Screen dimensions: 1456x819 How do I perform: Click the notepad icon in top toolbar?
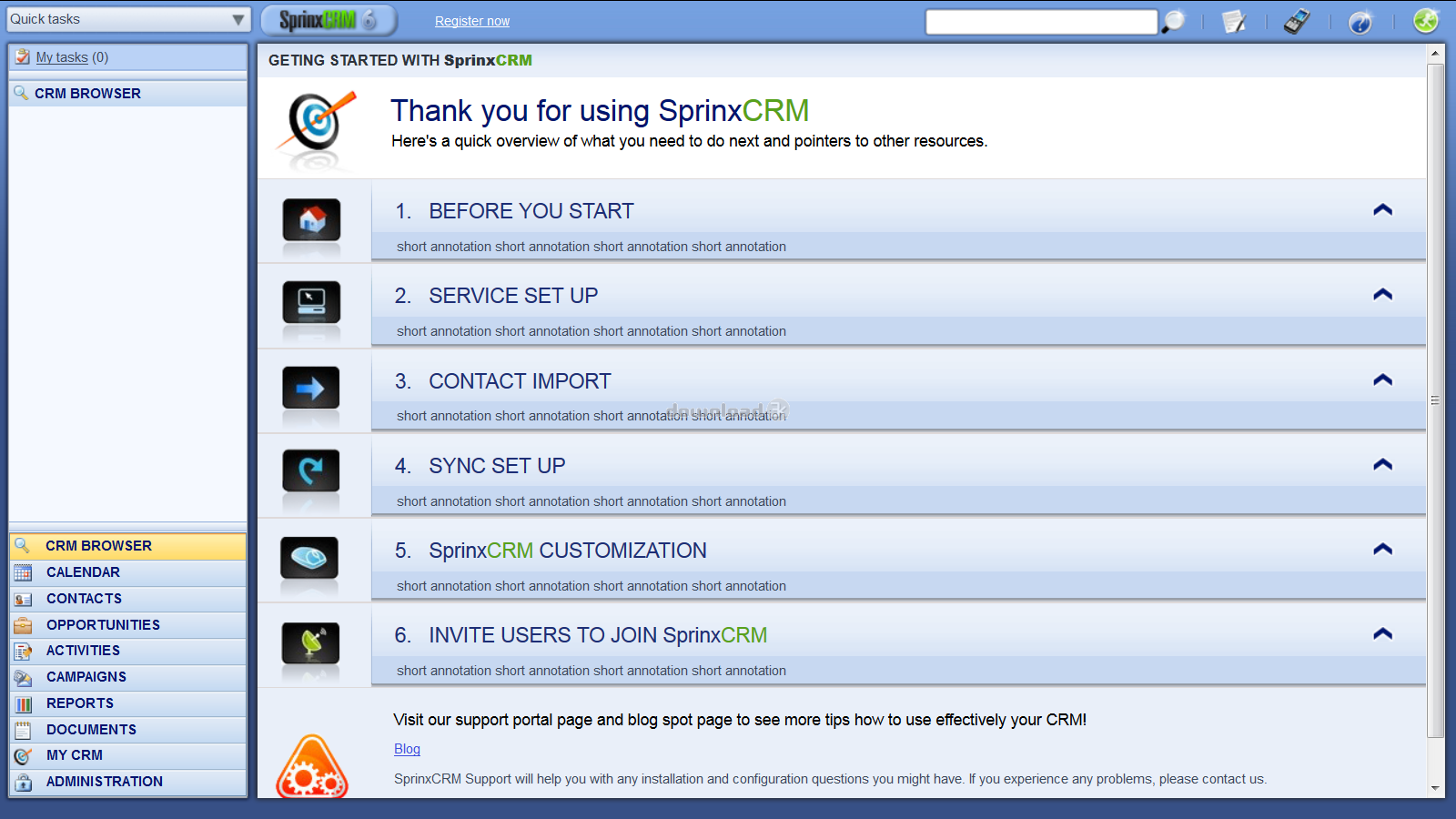tap(1234, 21)
